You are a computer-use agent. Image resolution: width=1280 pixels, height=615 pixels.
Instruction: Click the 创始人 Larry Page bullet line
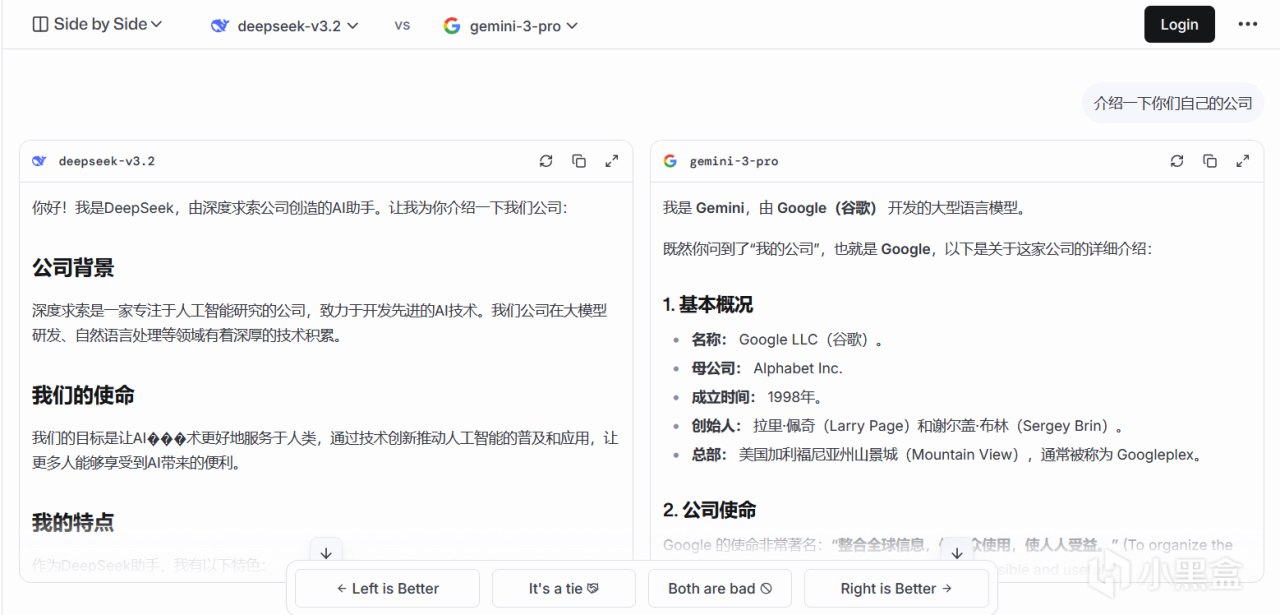911,426
